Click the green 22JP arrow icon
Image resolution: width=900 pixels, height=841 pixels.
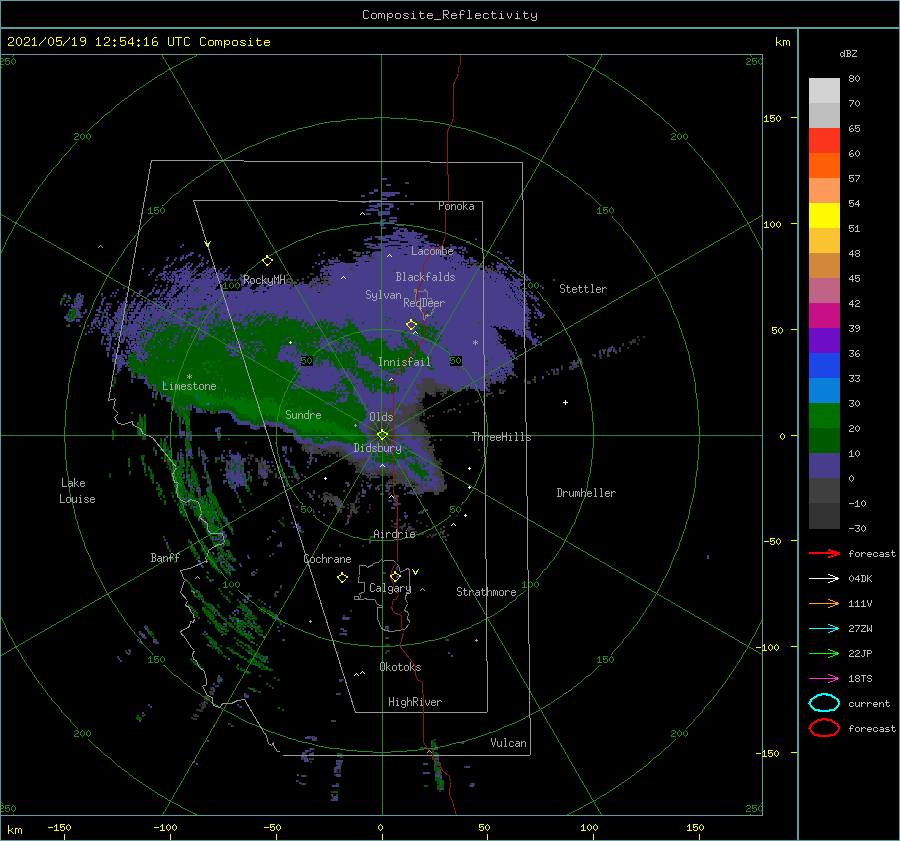click(x=824, y=653)
